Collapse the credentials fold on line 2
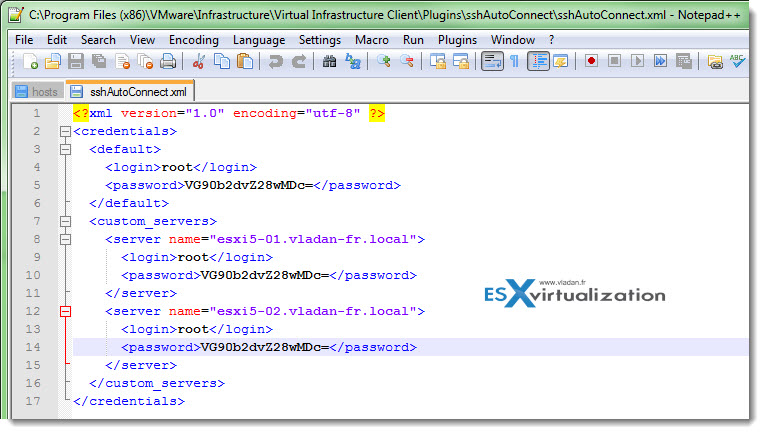Screen dimensions: 764x434 tap(65, 132)
